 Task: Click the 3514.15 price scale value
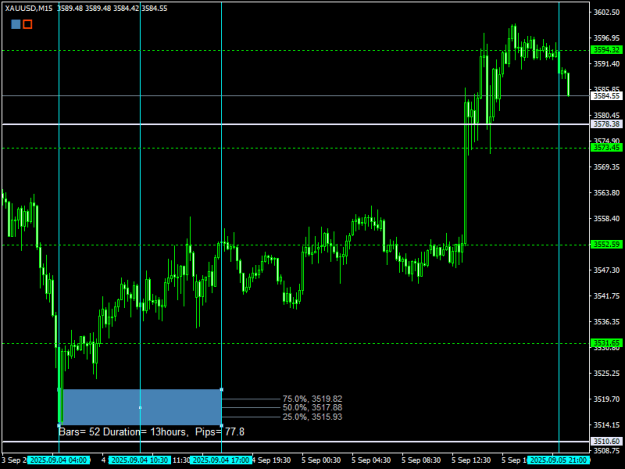(x=607, y=425)
